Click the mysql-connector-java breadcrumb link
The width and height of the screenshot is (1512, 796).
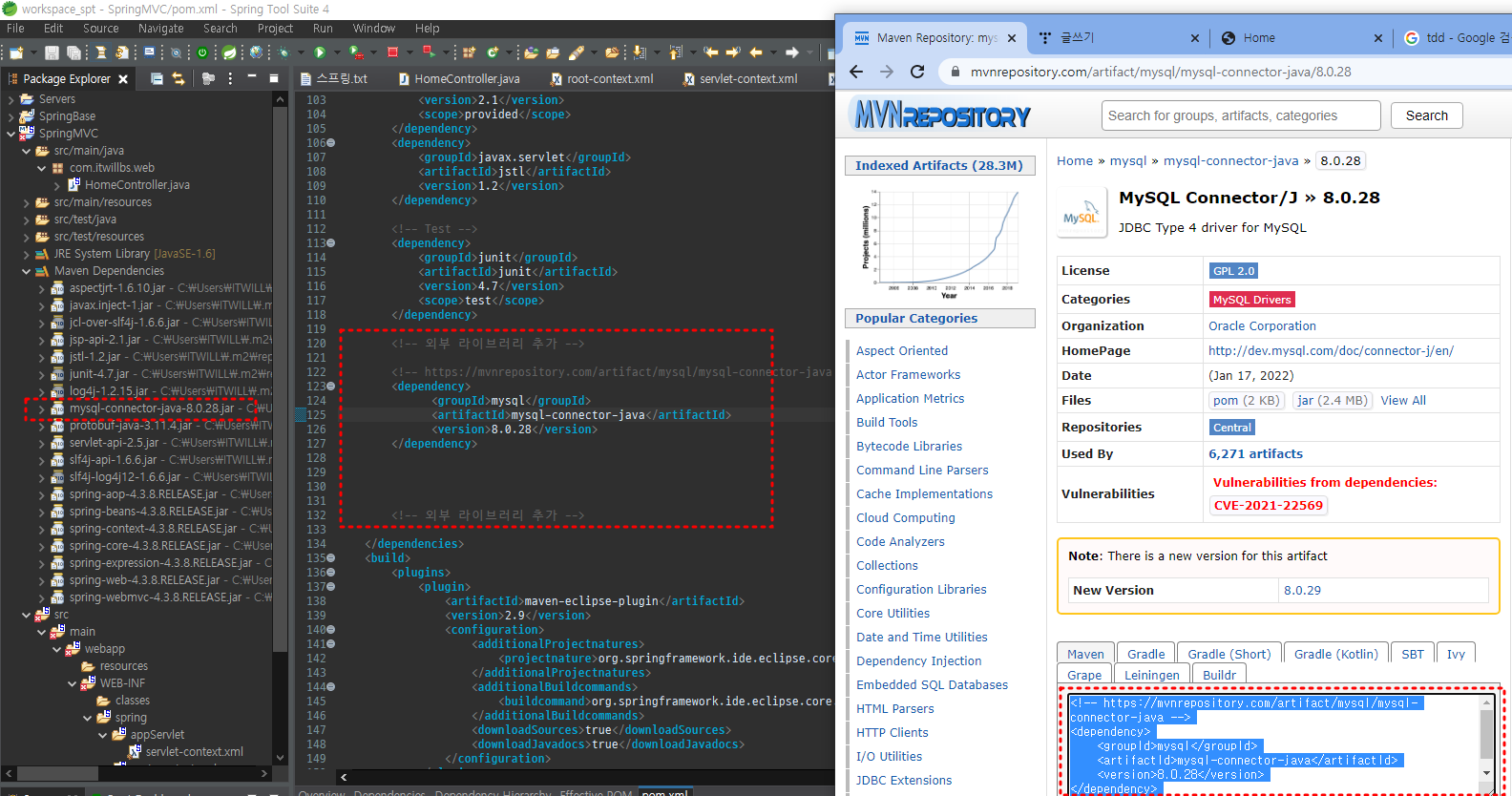click(1230, 161)
